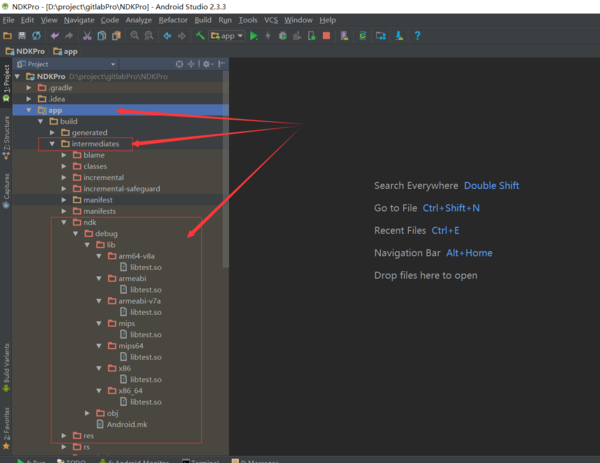Click the Sync Project with Gradle icon
Screen dimensions: 600x463
363,36
